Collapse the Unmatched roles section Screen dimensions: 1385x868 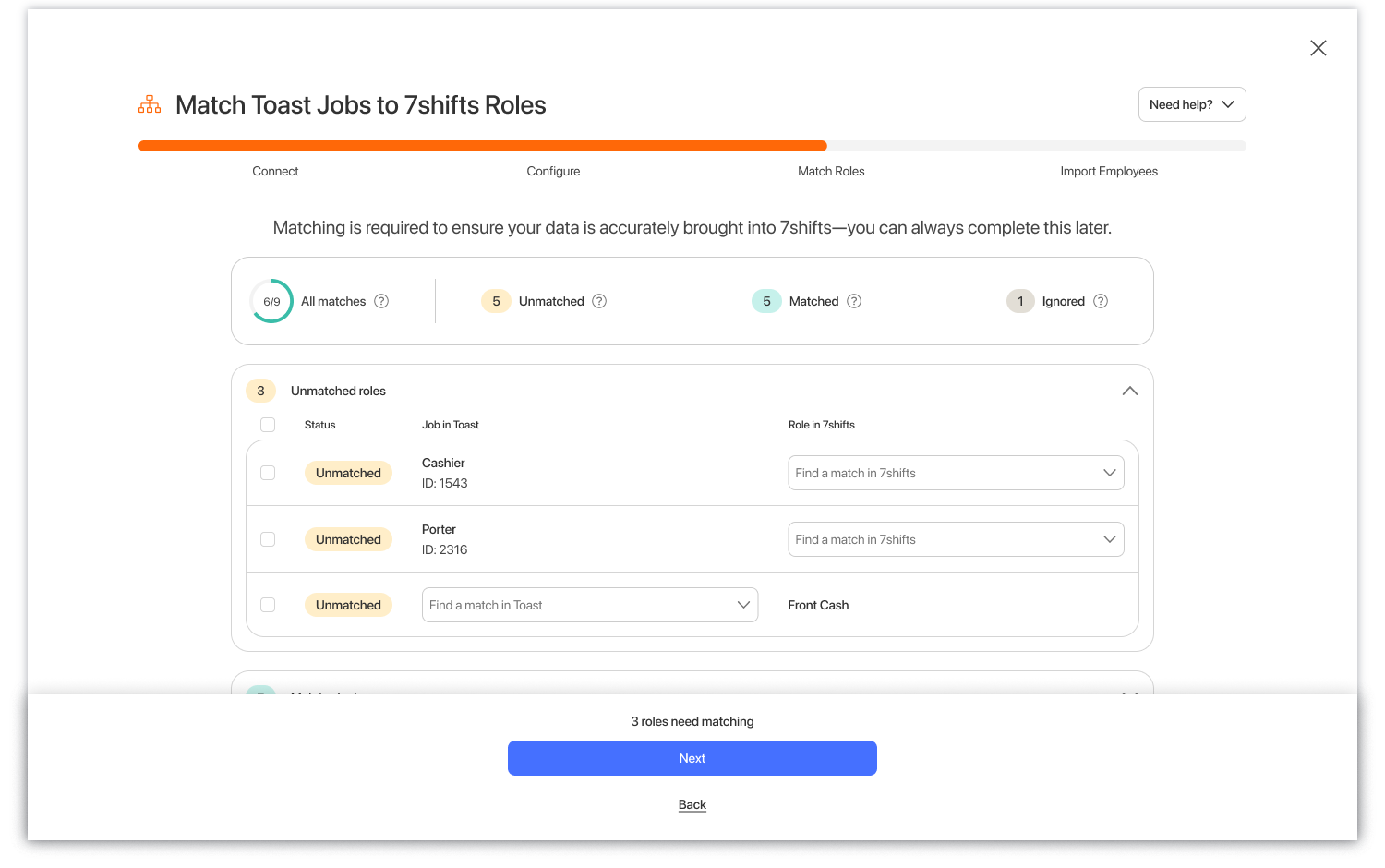tap(1129, 391)
